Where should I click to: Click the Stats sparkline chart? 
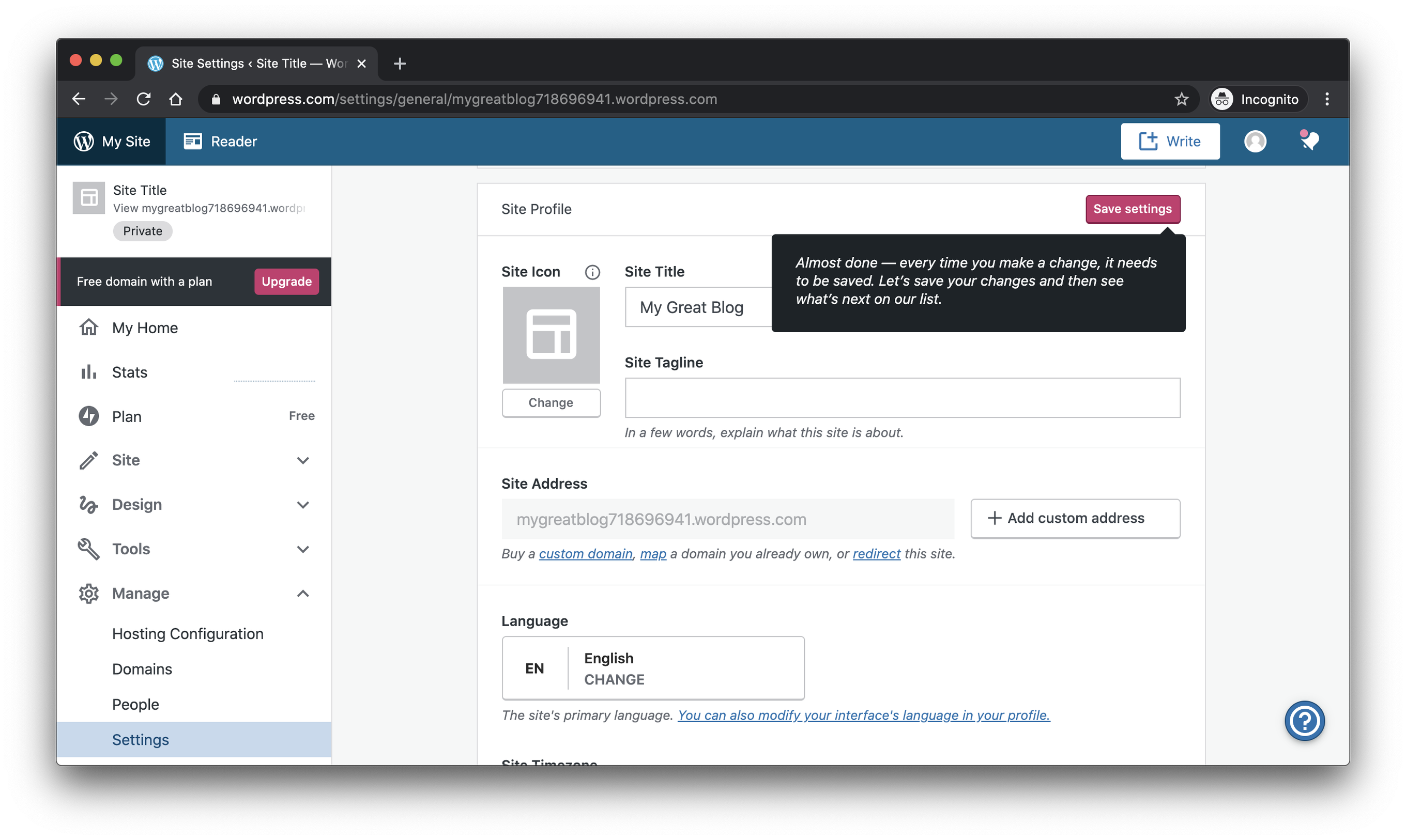pos(274,380)
